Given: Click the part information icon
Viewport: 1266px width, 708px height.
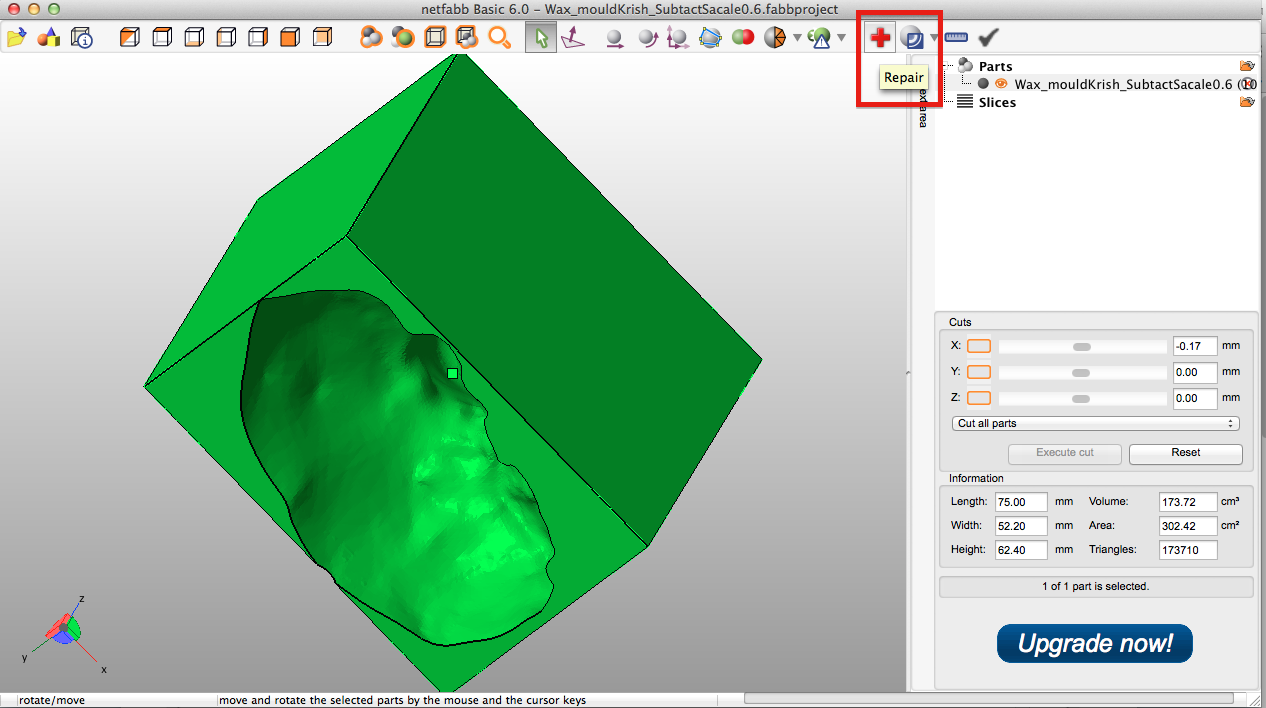Looking at the screenshot, I should [82, 36].
